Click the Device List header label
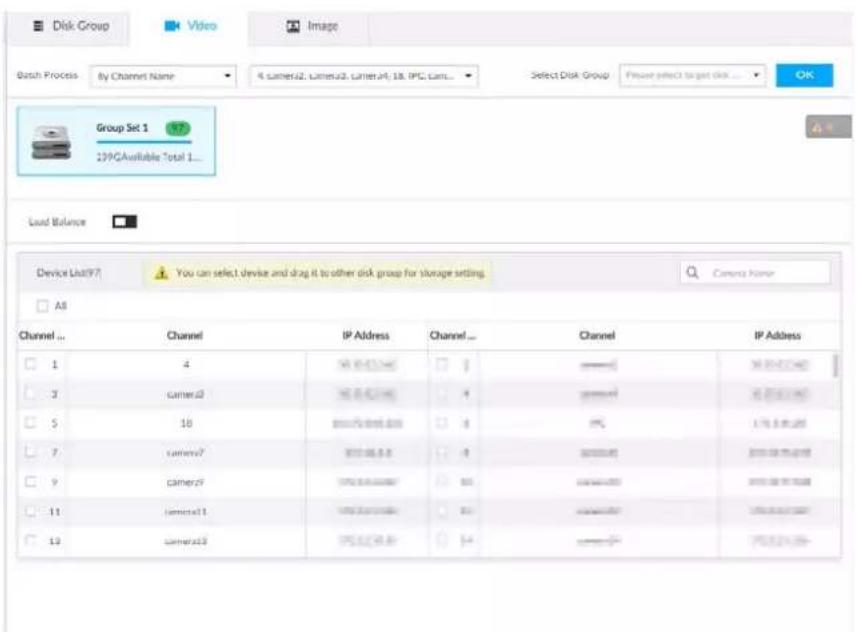The height and width of the screenshot is (632, 857). coord(69,272)
